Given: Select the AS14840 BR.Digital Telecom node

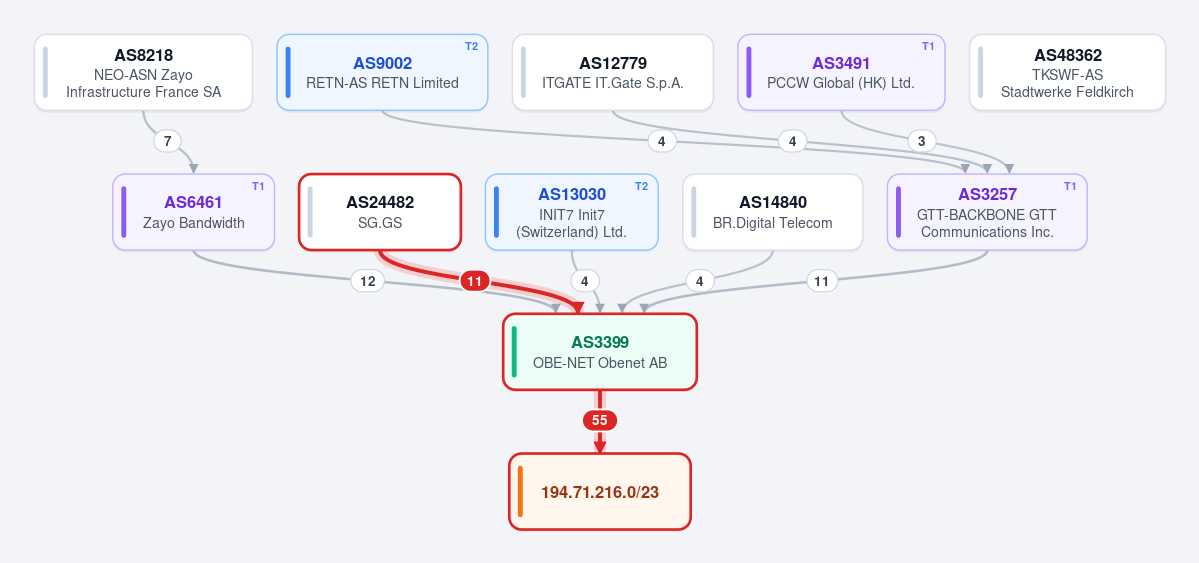Looking at the screenshot, I should 772,212.
